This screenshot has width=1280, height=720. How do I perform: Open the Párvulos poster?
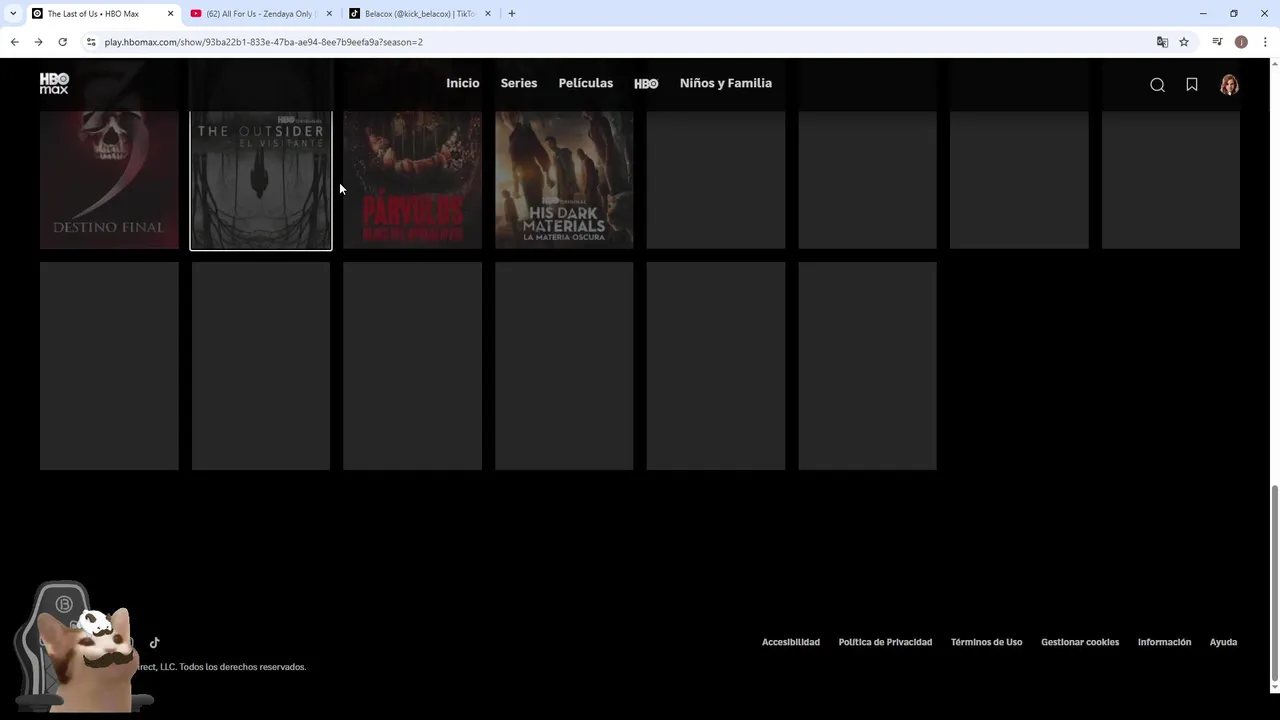tap(412, 180)
